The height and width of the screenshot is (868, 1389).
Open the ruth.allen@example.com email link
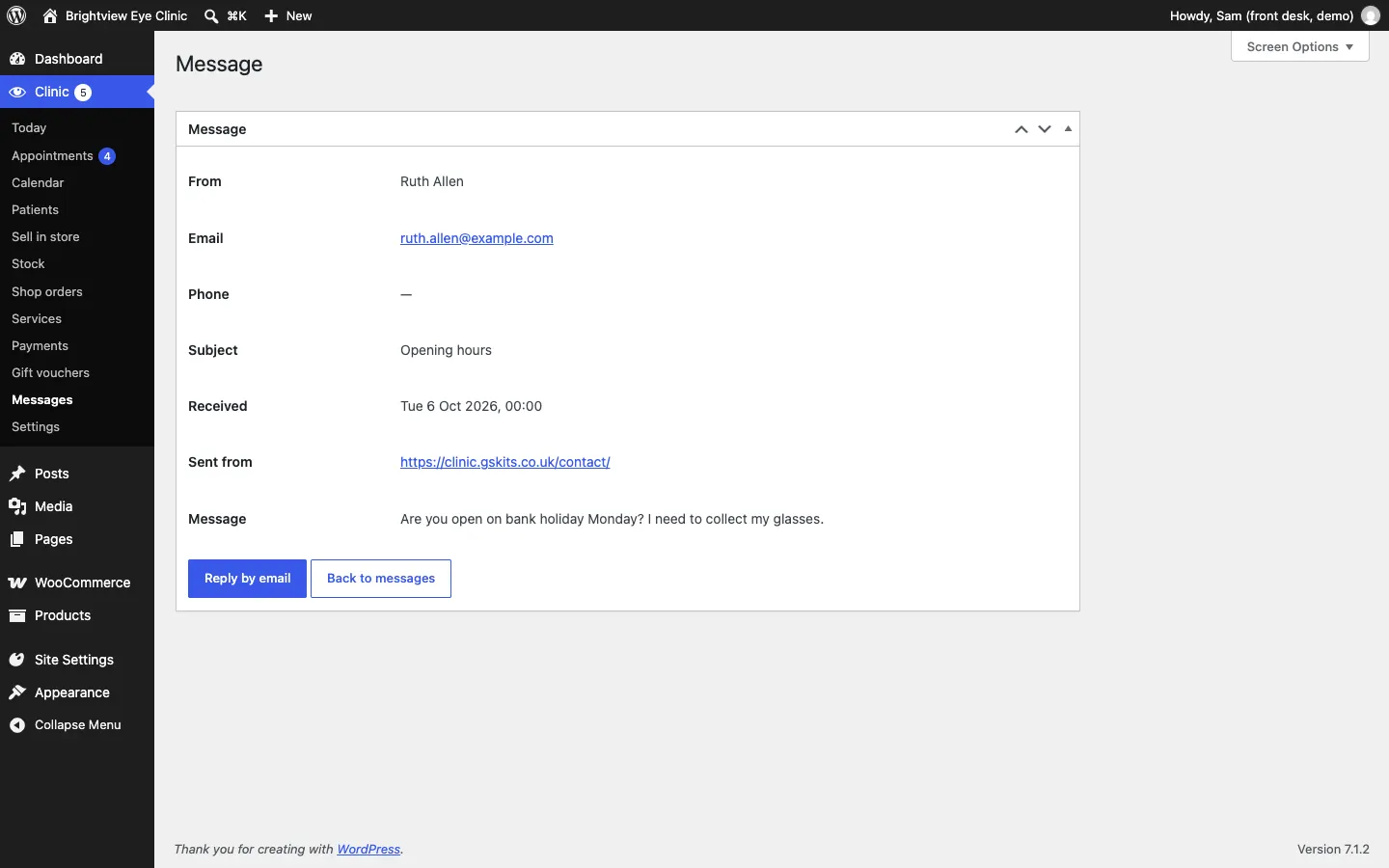click(477, 238)
